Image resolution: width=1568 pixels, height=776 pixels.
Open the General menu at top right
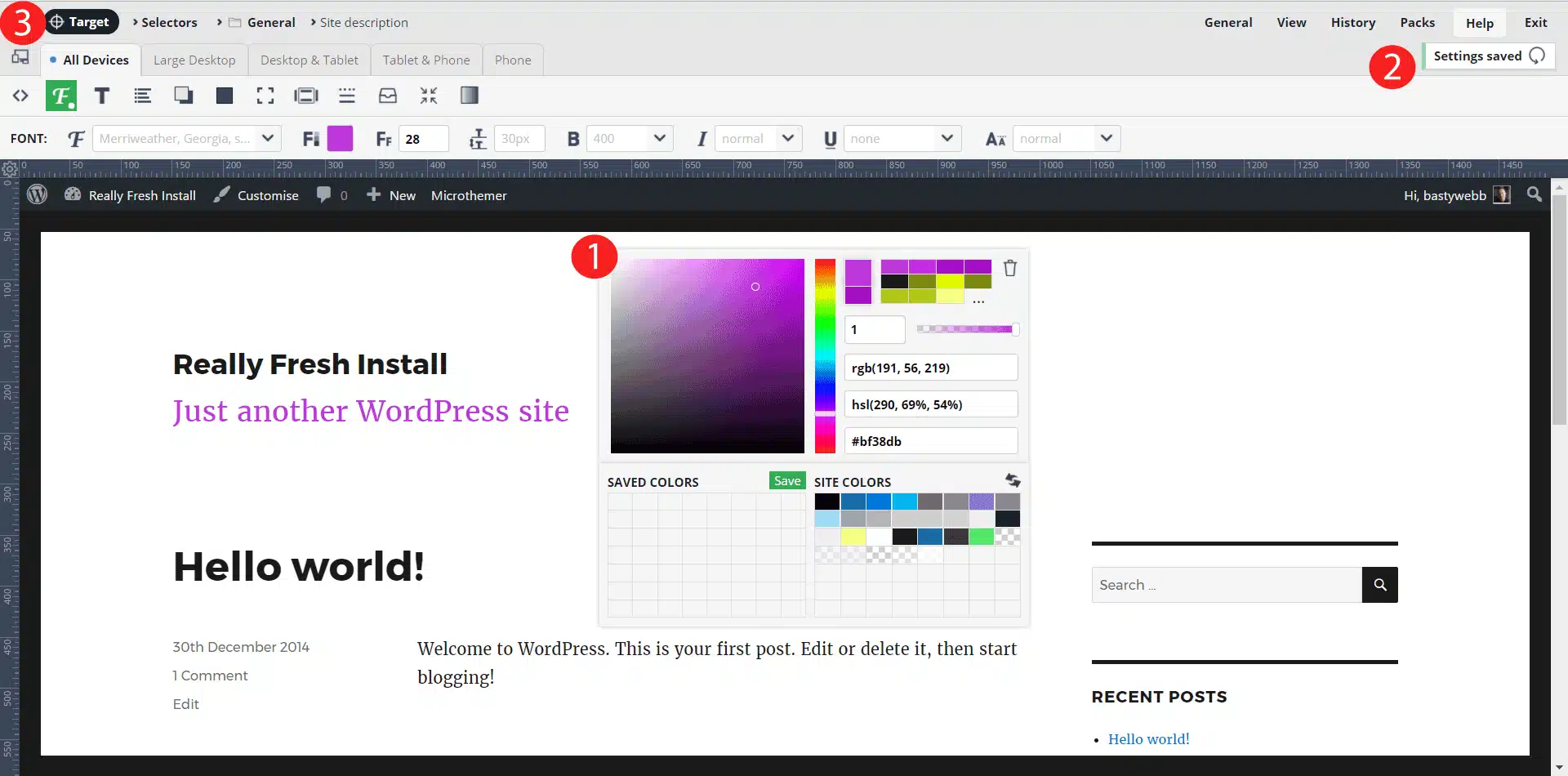tap(1228, 22)
